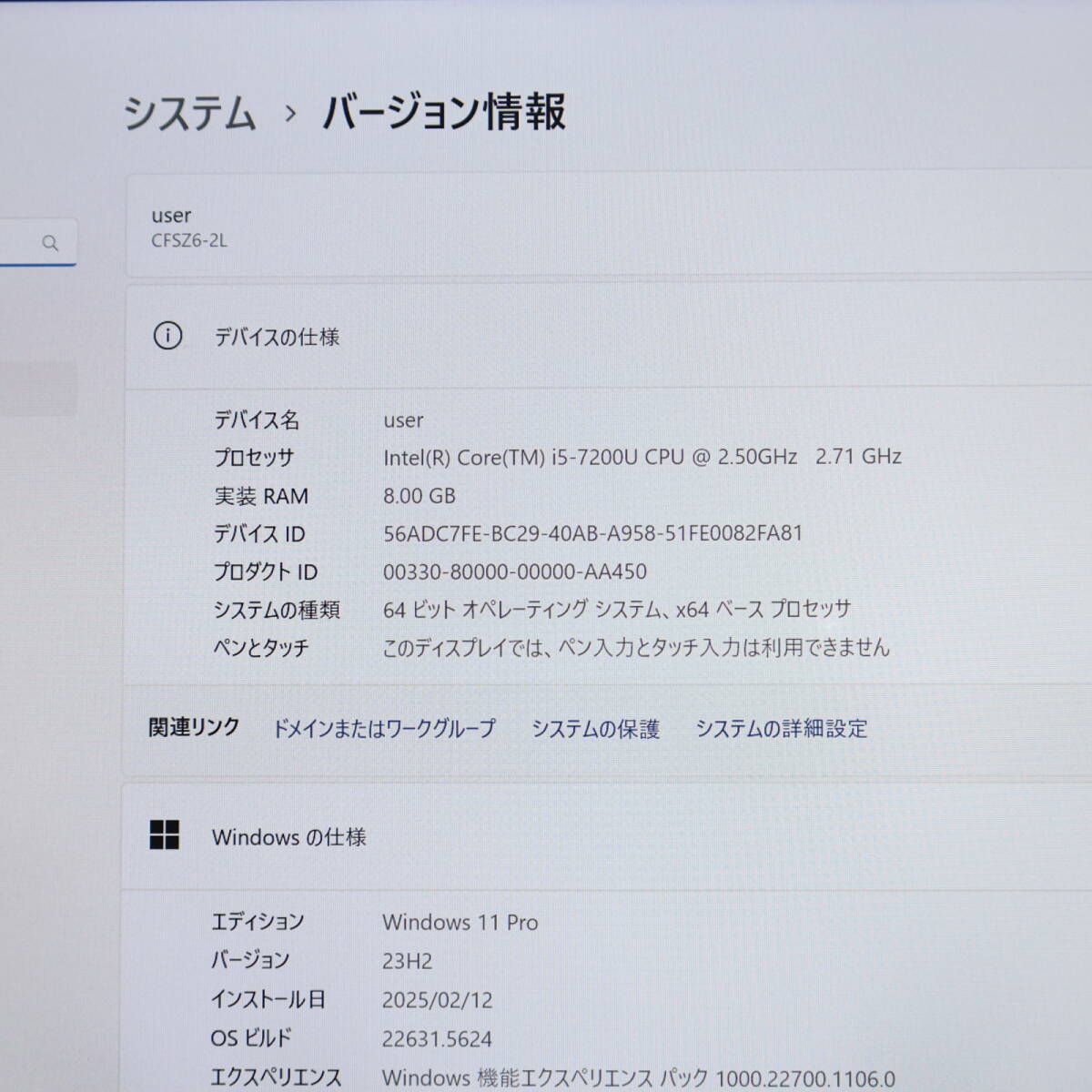This screenshot has height=1092, width=1092.
Task: Select the pen and touch unavailable text
Action: click(636, 647)
